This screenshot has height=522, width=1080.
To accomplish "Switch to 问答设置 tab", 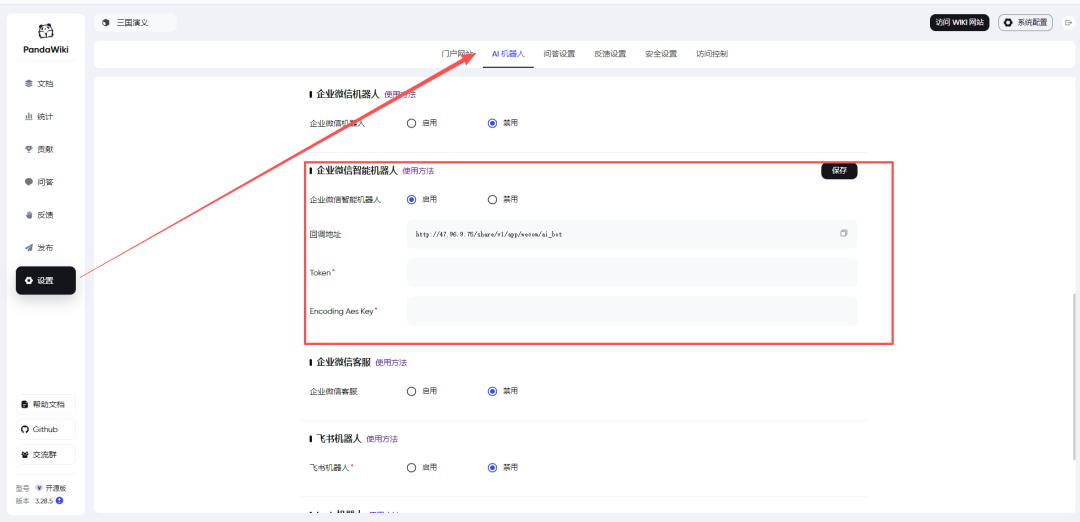I will (x=559, y=54).
